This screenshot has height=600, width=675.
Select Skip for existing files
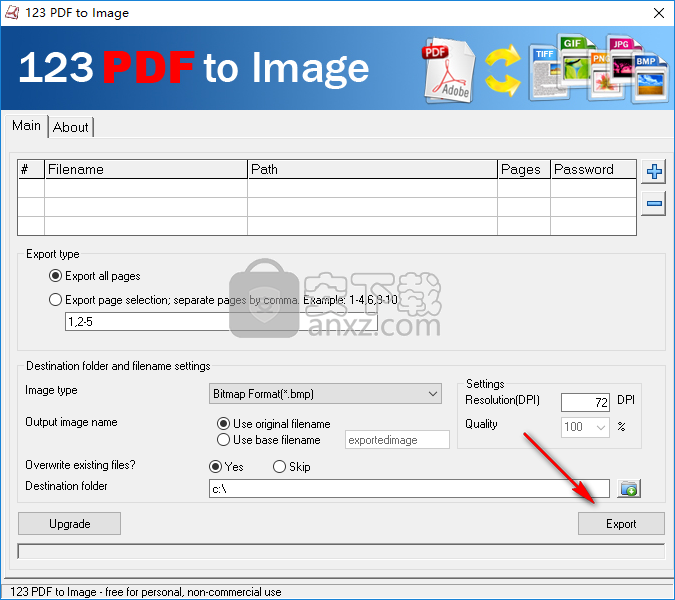[x=292, y=467]
